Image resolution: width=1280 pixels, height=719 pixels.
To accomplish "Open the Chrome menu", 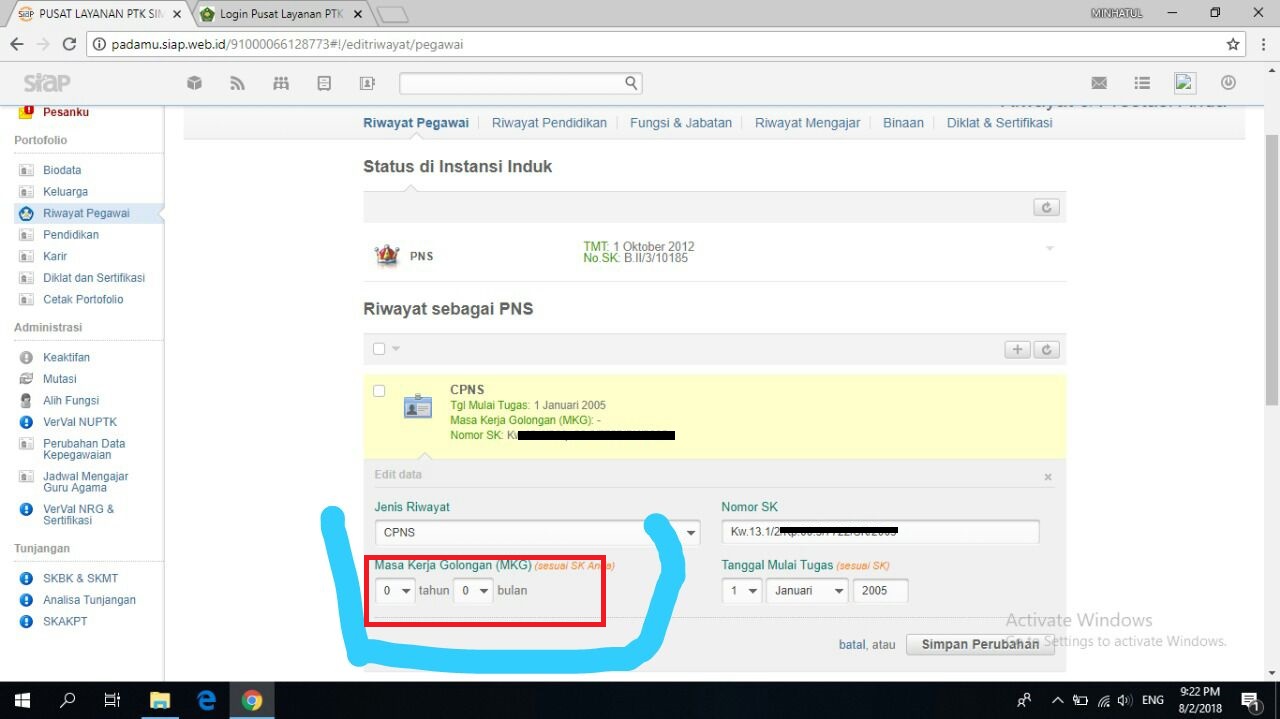I will click(1262, 44).
